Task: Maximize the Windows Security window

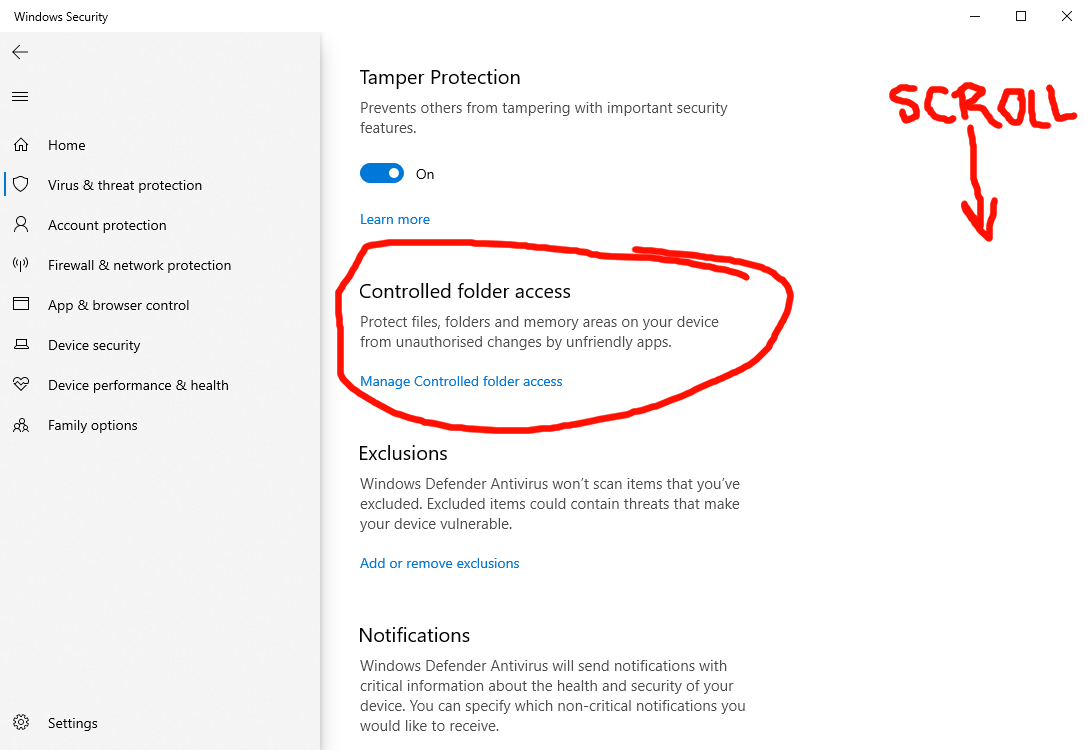Action: tap(1021, 16)
